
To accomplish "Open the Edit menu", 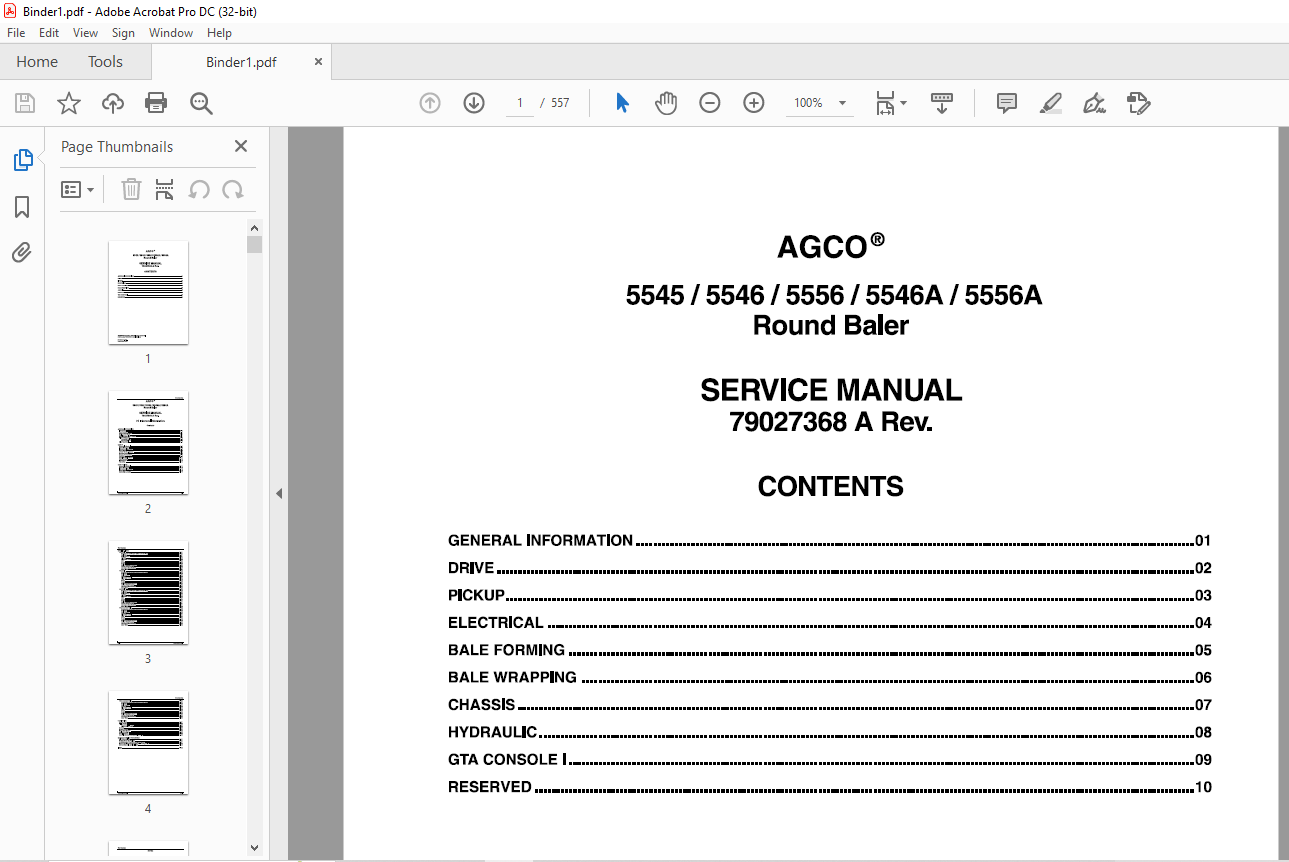I will (49, 33).
